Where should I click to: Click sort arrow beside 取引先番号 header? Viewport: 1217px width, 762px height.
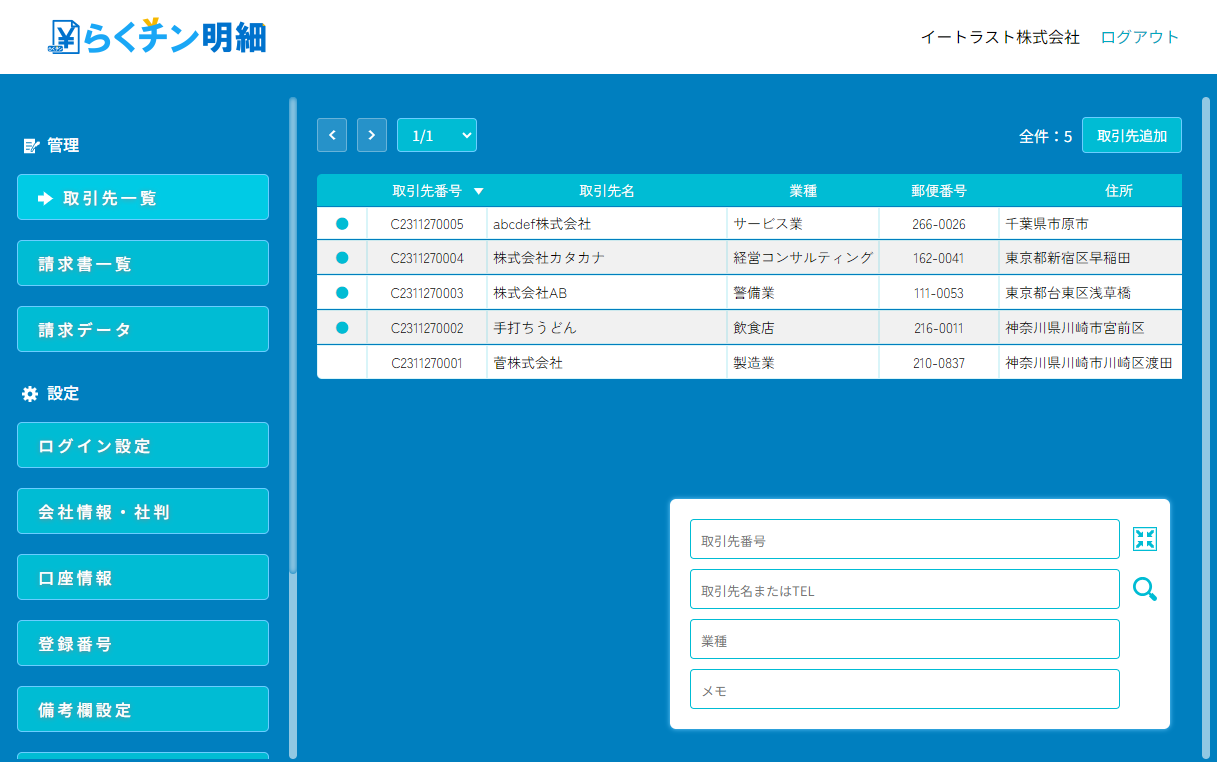point(478,191)
